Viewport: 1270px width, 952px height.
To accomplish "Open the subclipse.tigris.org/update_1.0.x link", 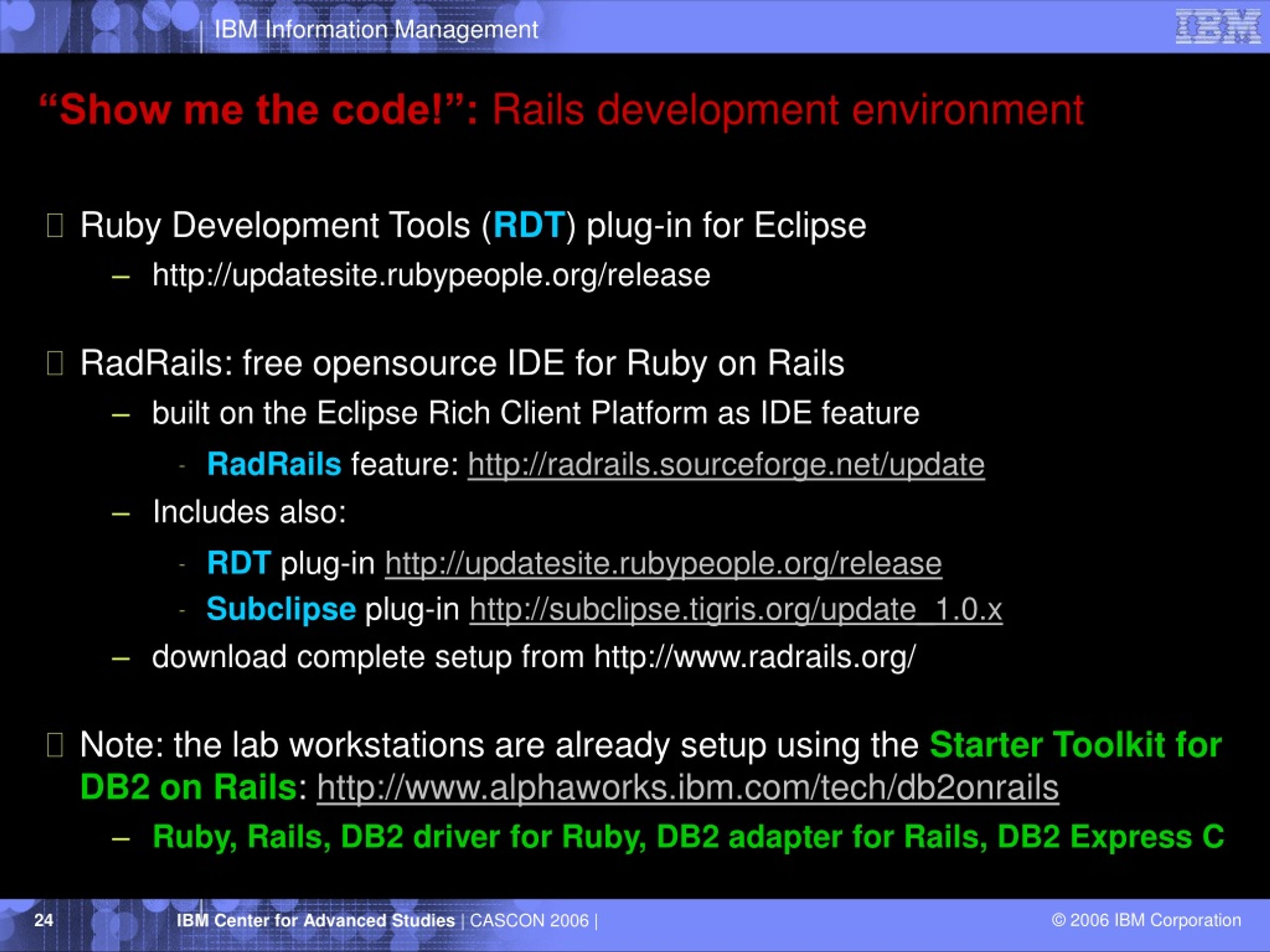I will pos(736,609).
